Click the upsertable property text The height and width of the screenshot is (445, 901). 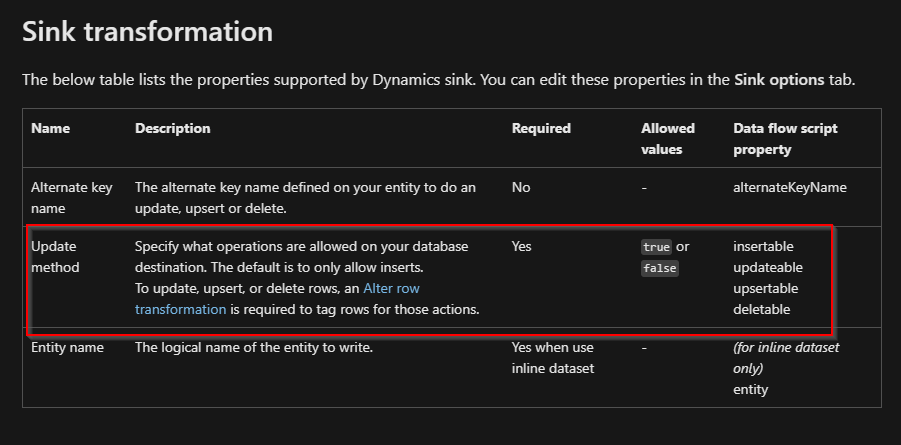click(x=765, y=288)
